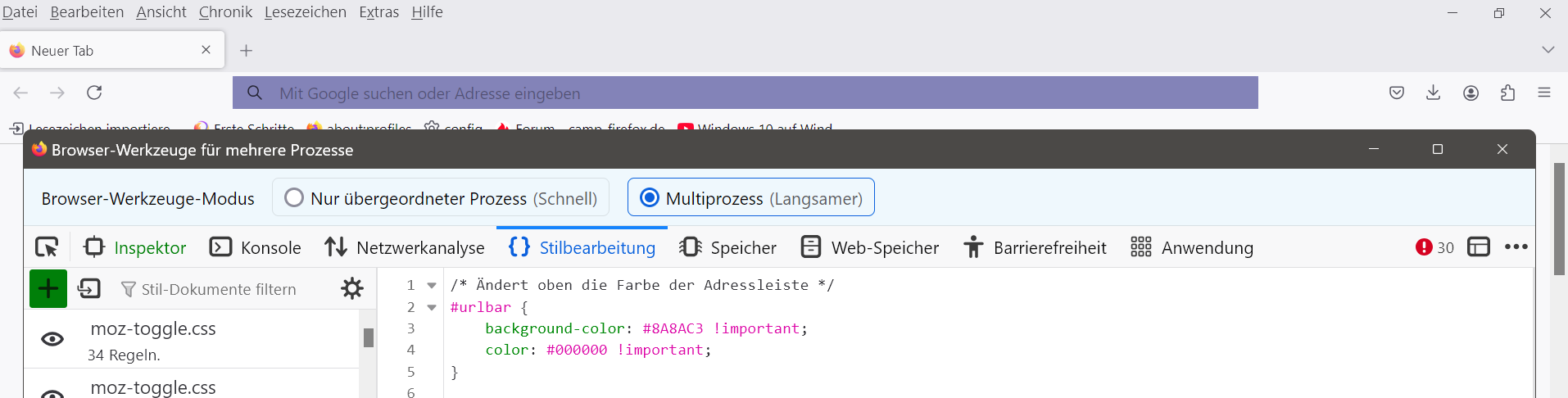Open the Firefox account button
This screenshot has width=1568, height=398.
[x=1471, y=93]
